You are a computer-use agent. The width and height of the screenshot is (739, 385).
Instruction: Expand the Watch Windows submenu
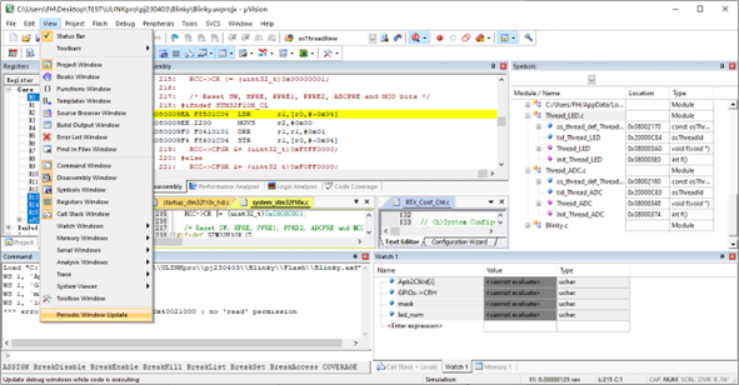point(96,226)
